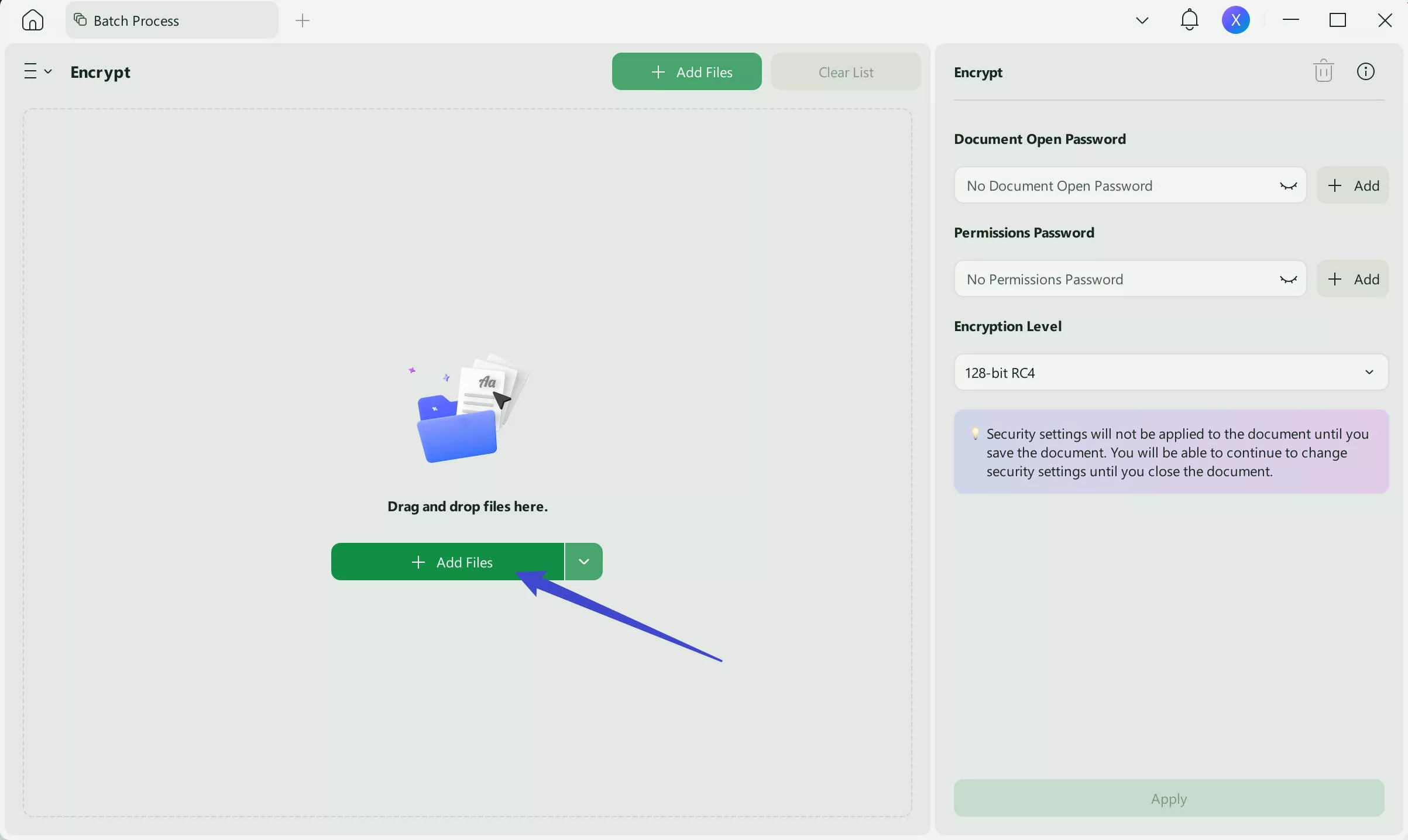Add a Permissions Password
The height and width of the screenshot is (840, 1408).
[1352, 280]
